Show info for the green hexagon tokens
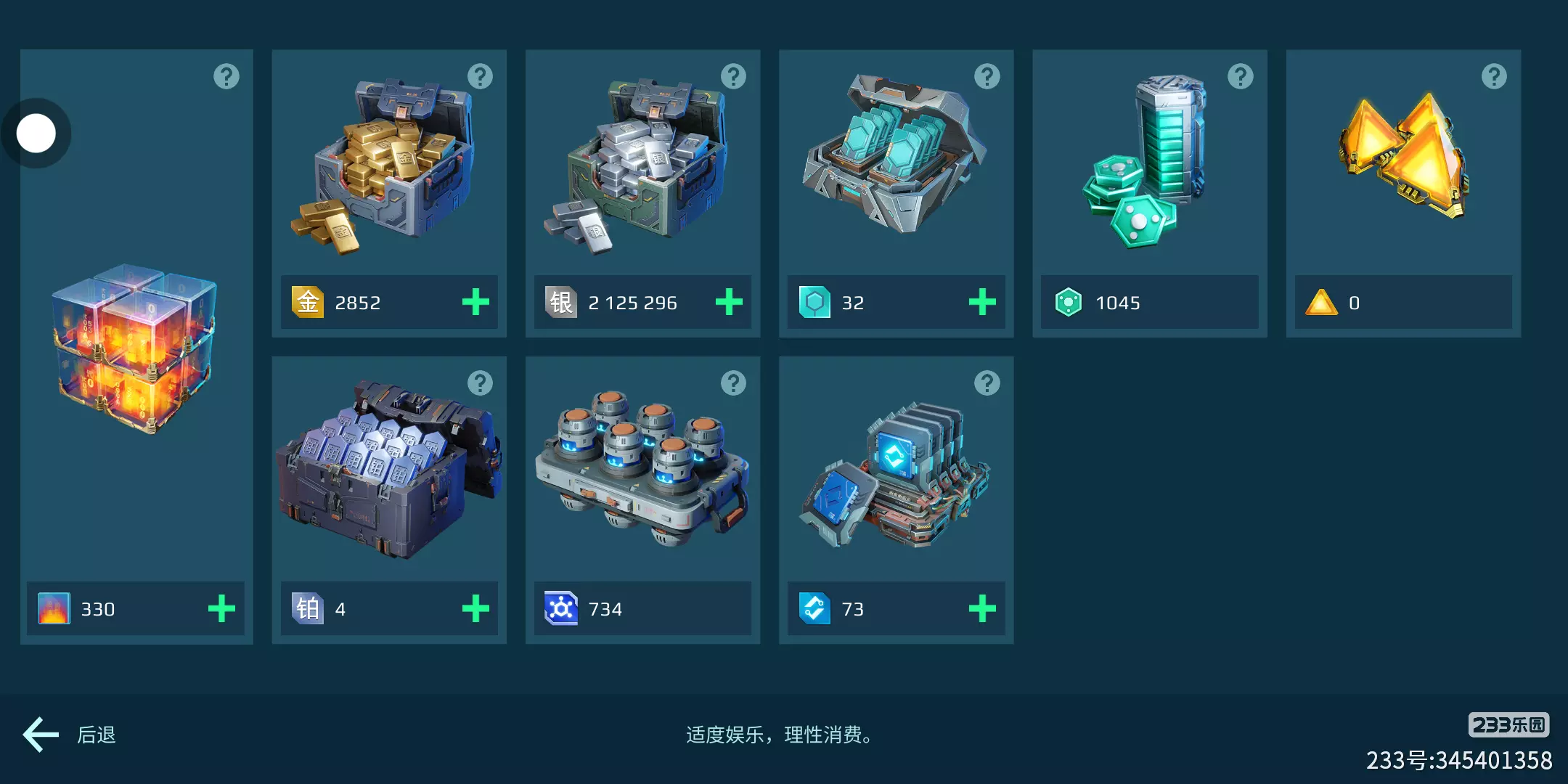The height and width of the screenshot is (784, 1568). (x=1241, y=76)
